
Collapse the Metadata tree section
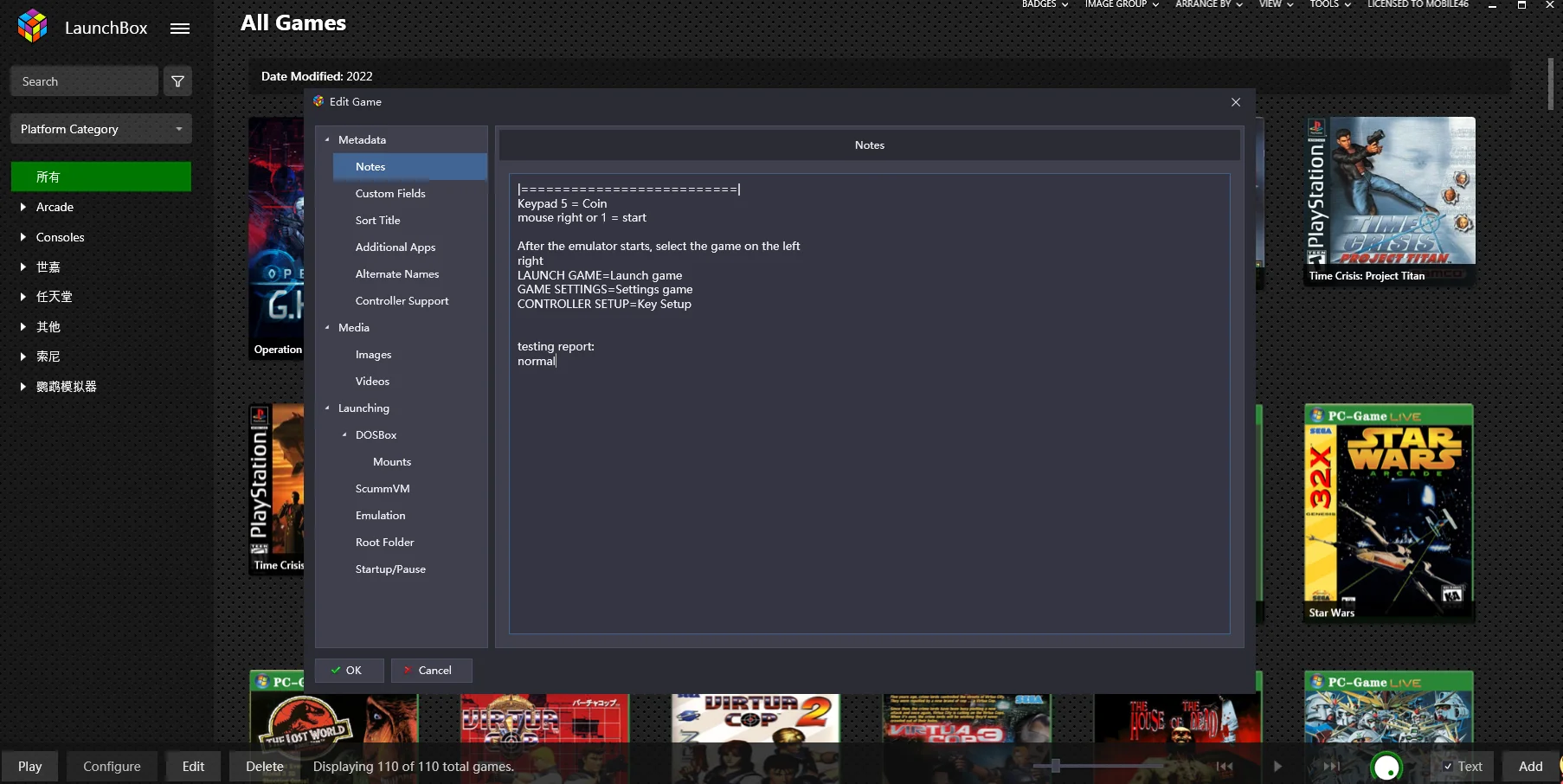coord(327,139)
